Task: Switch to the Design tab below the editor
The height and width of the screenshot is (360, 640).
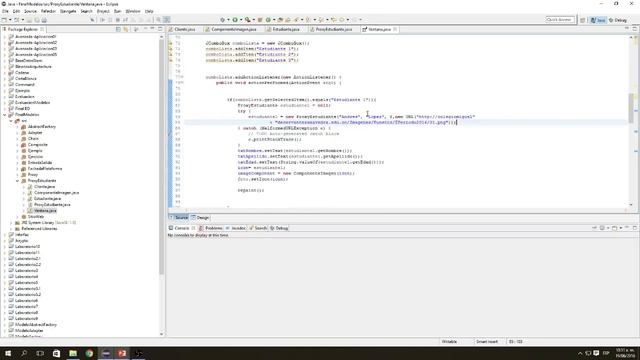Action: [x=200, y=218]
